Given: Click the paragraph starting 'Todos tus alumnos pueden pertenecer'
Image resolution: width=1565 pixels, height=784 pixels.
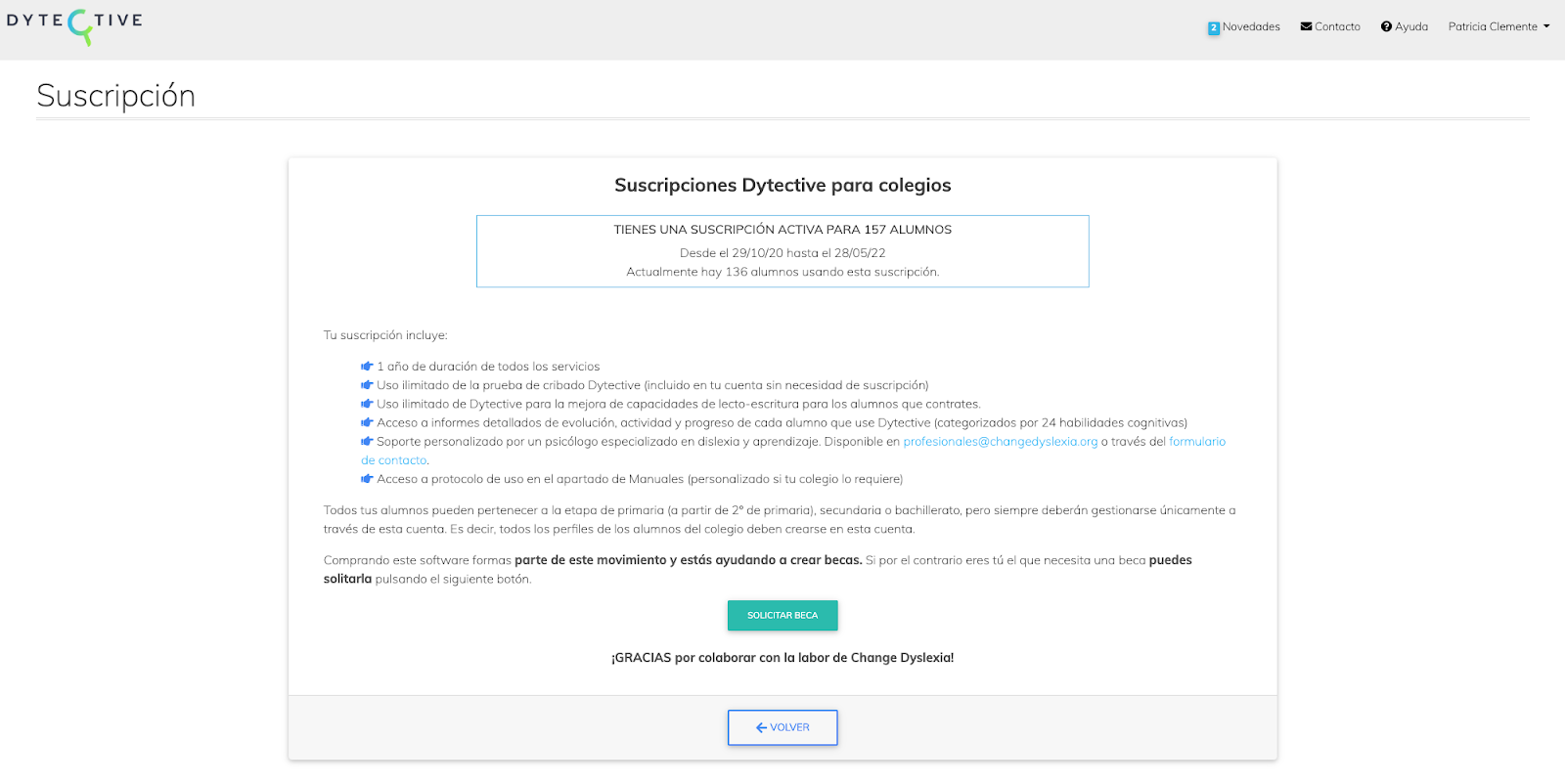Looking at the screenshot, I should pyautogui.click(x=780, y=520).
